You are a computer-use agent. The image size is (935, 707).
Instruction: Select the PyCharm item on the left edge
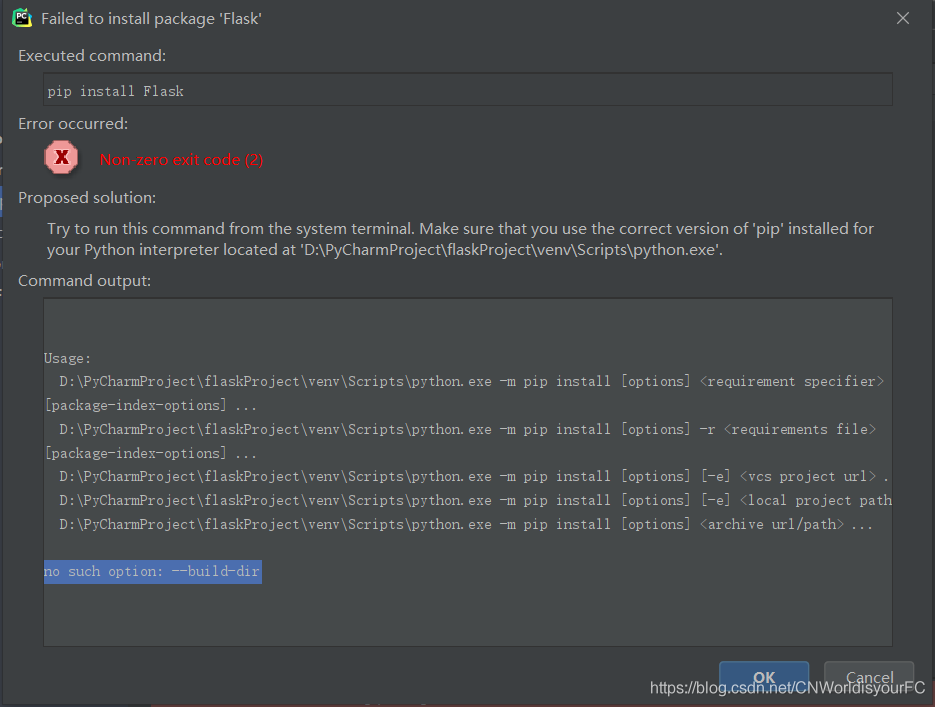pos(4,200)
